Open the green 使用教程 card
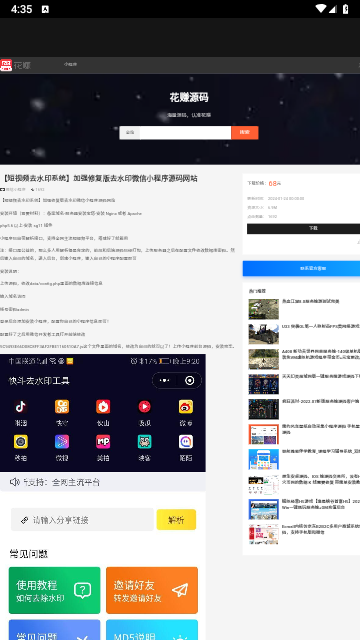The height and width of the screenshot is (640, 360). pyautogui.click(x=54, y=590)
